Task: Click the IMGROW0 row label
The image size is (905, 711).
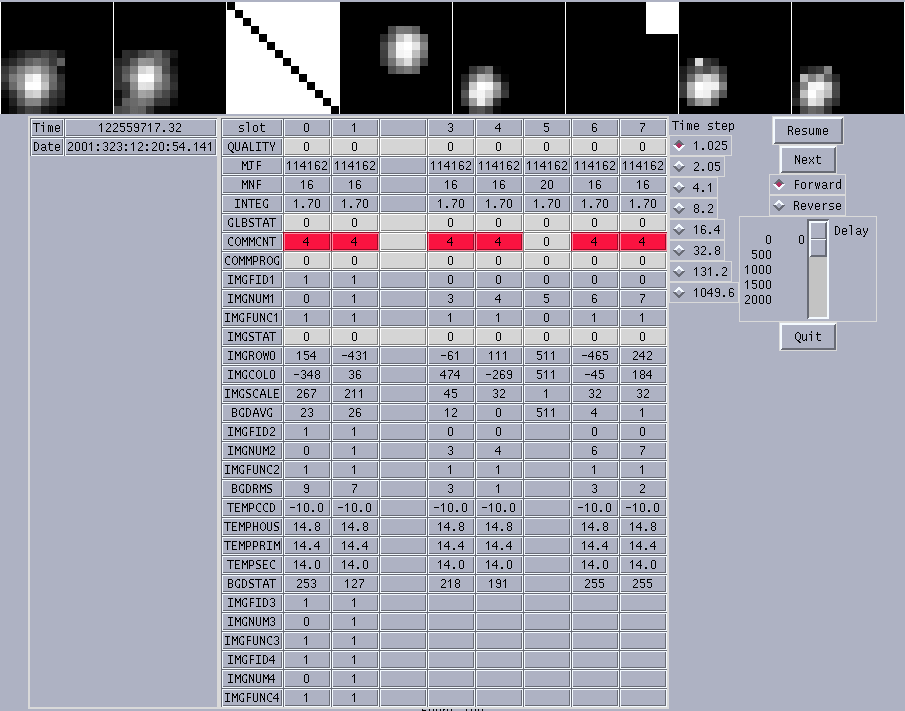Action: 252,356
